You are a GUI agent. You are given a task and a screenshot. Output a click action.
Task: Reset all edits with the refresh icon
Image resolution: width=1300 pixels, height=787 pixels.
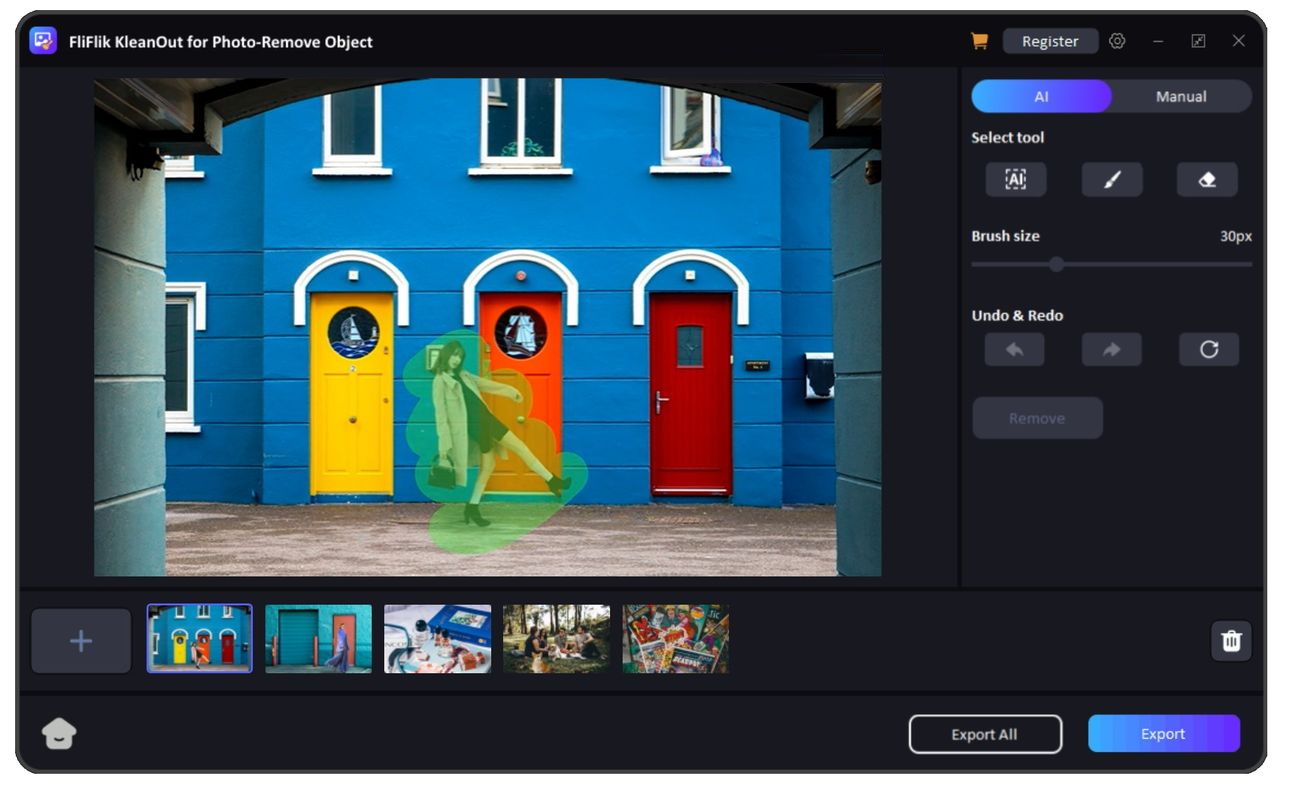click(x=1209, y=349)
